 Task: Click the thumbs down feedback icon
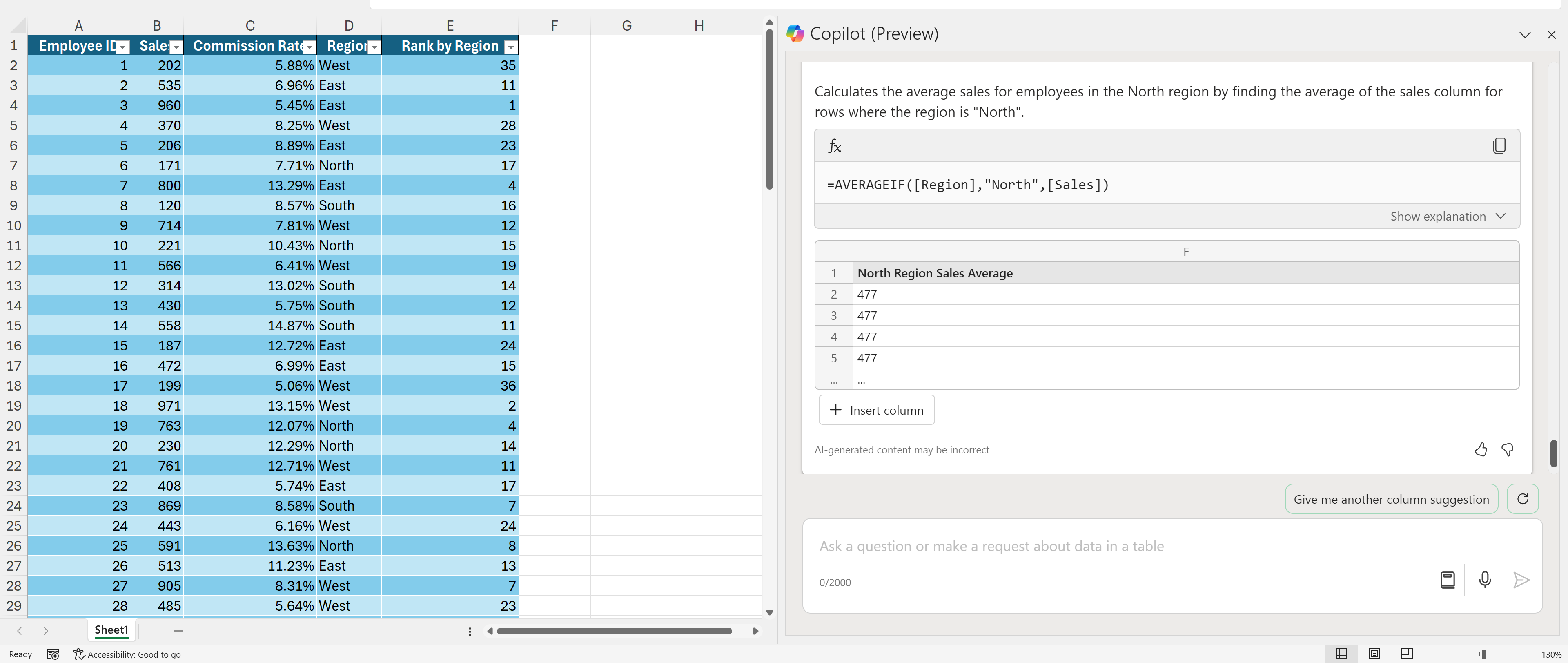coord(1507,449)
